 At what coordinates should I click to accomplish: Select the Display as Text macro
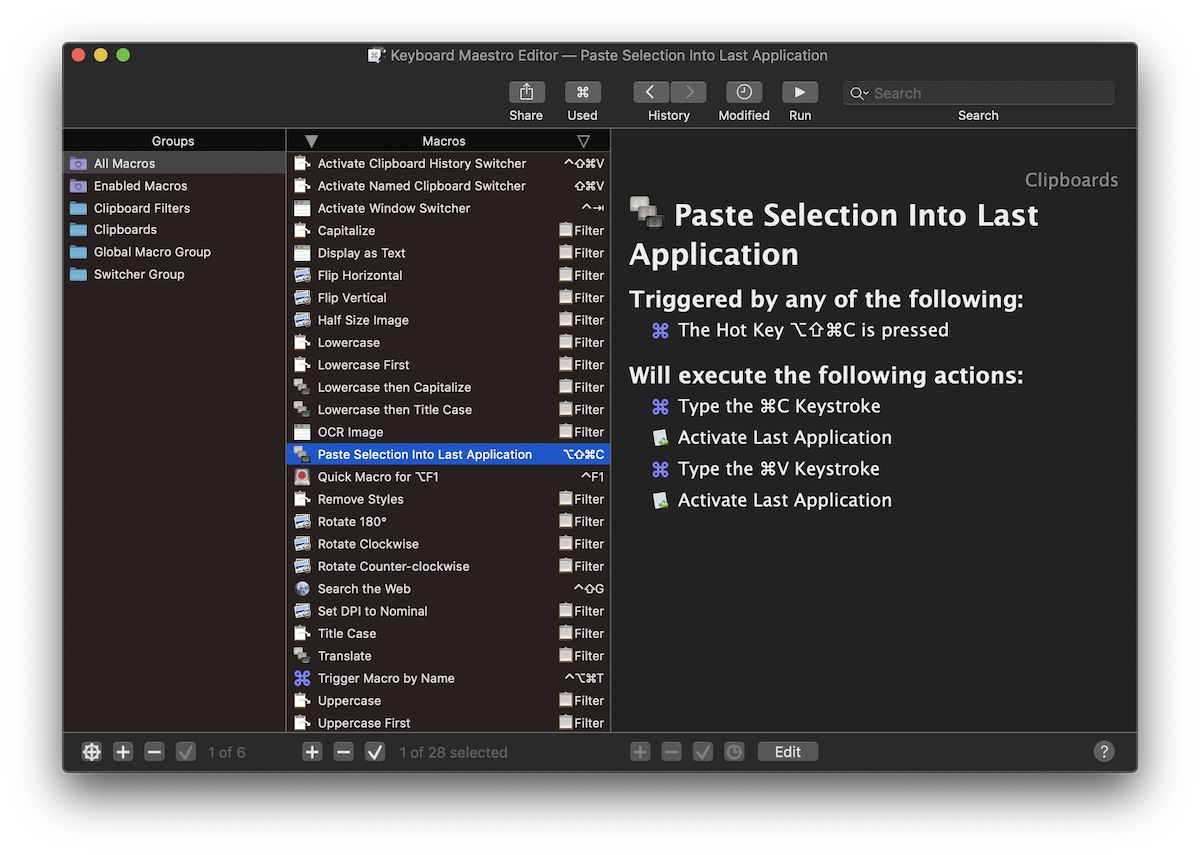448,253
